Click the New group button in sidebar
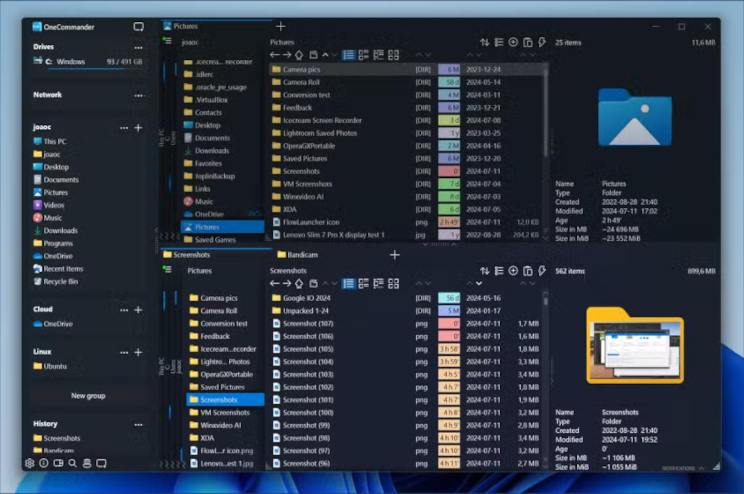Screen dimensions: 744x494 click(x=88, y=396)
